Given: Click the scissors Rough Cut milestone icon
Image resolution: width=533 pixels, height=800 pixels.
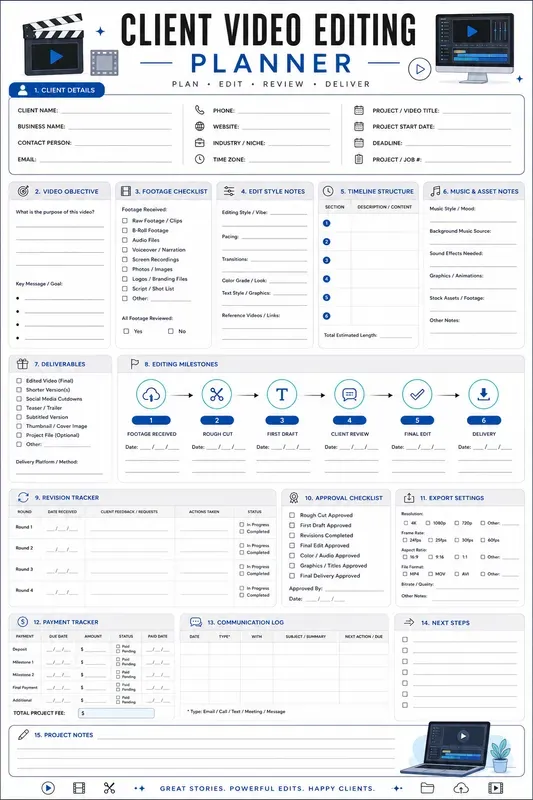Looking at the screenshot, I should pyautogui.click(x=217, y=394).
